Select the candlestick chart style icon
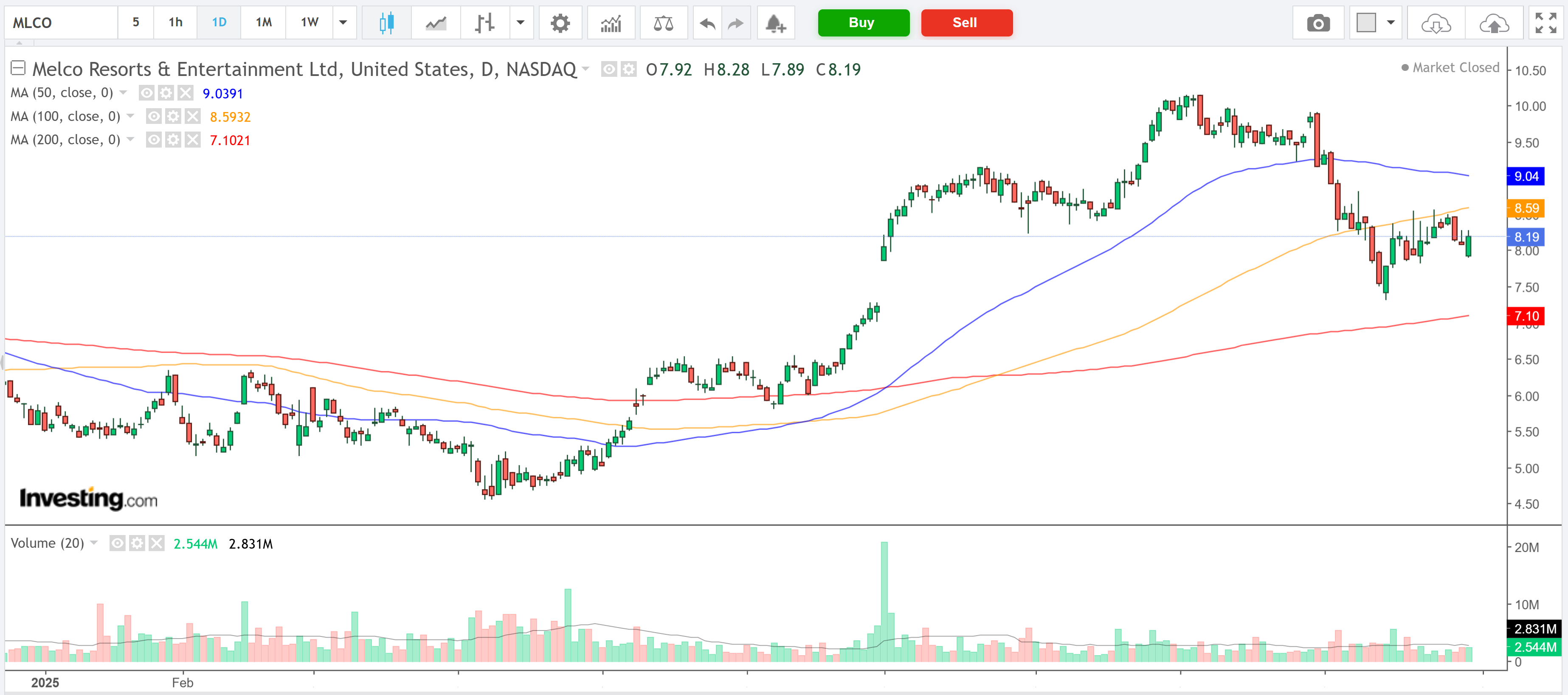Image resolution: width=1568 pixels, height=695 pixels. click(x=386, y=22)
